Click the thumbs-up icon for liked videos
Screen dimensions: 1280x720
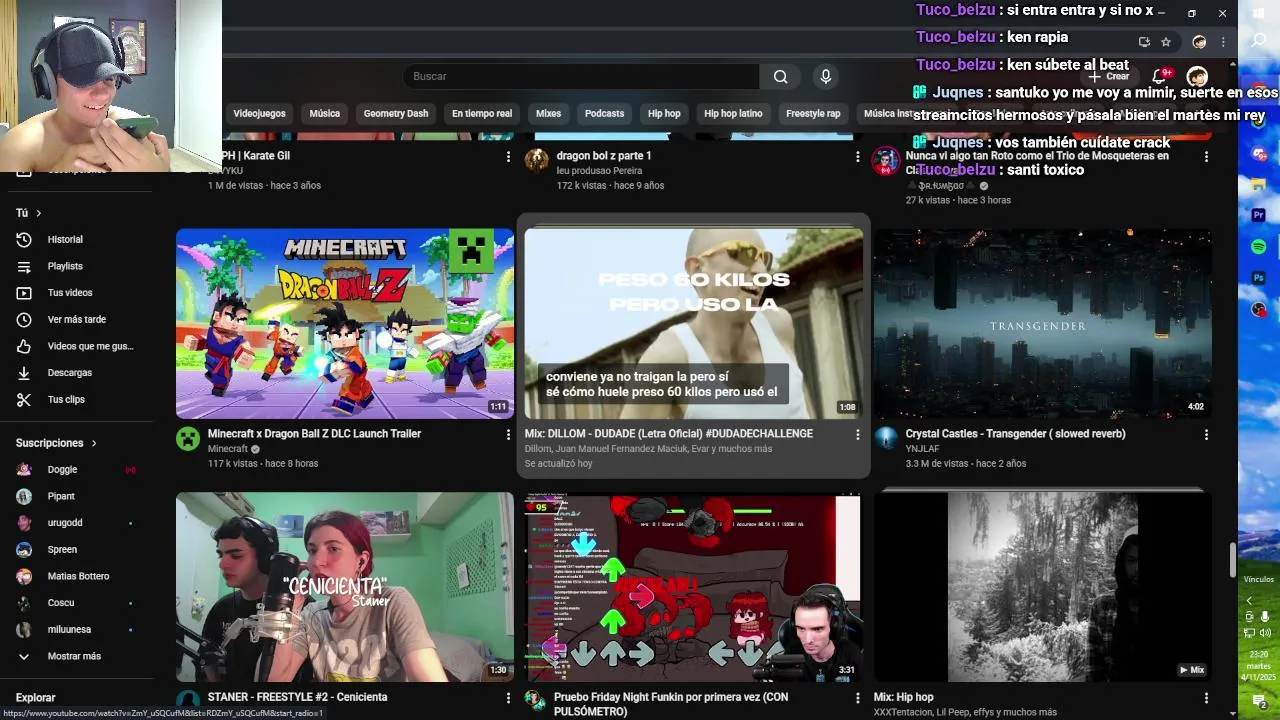(x=24, y=346)
